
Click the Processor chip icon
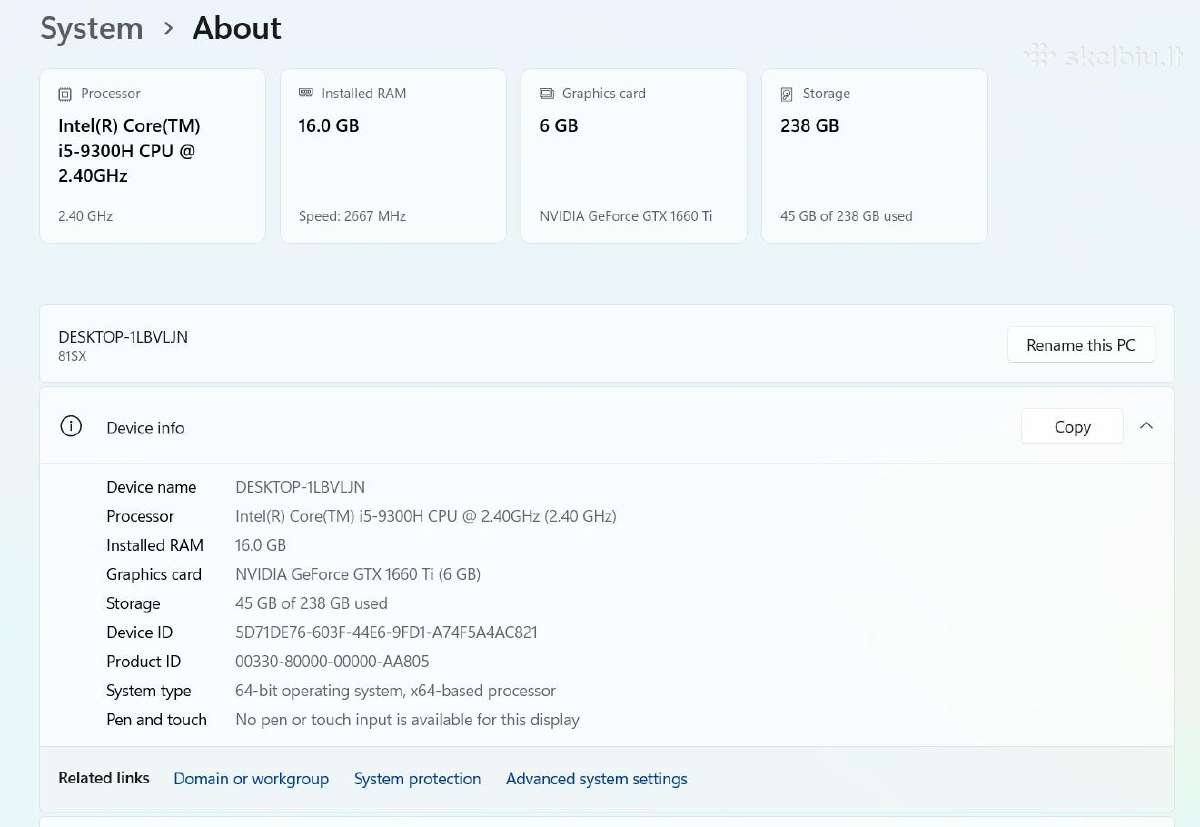point(65,94)
